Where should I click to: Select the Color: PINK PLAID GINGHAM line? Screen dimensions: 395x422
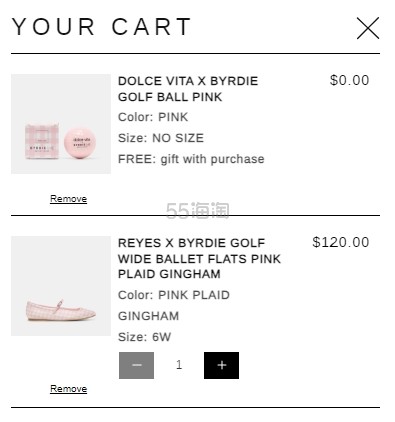coord(174,305)
